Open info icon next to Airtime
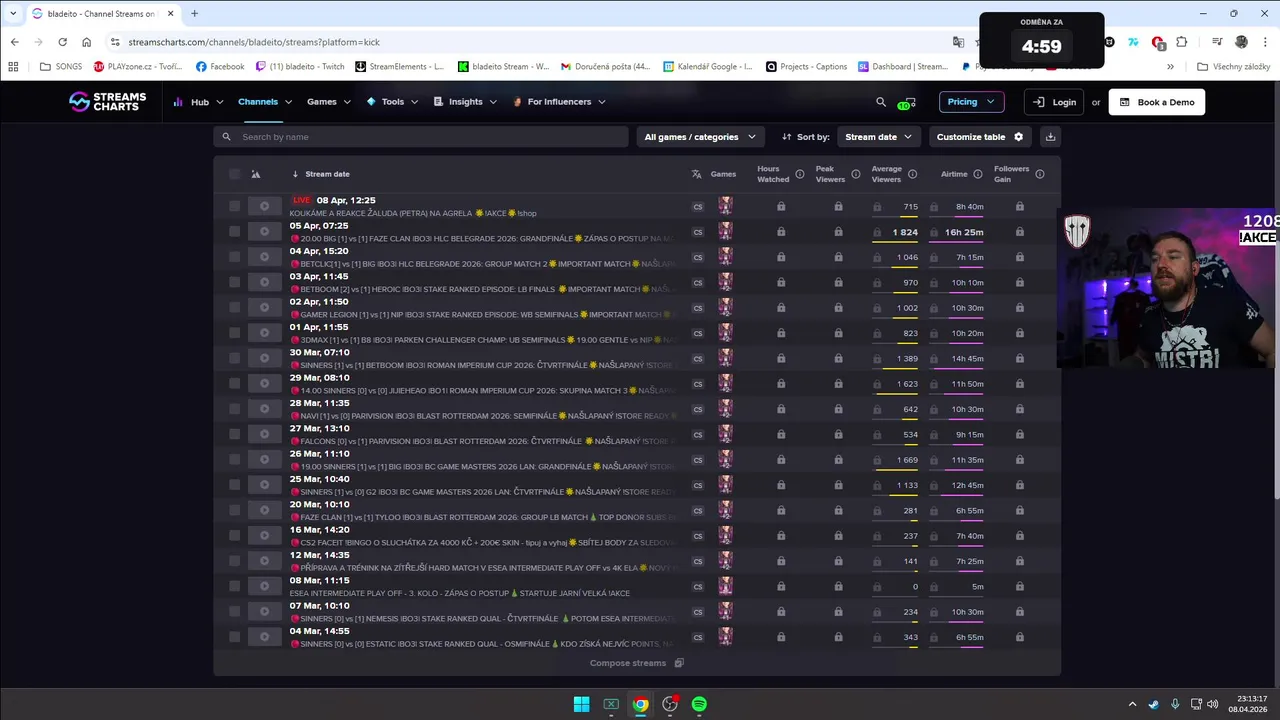The image size is (1280, 720). click(x=977, y=174)
